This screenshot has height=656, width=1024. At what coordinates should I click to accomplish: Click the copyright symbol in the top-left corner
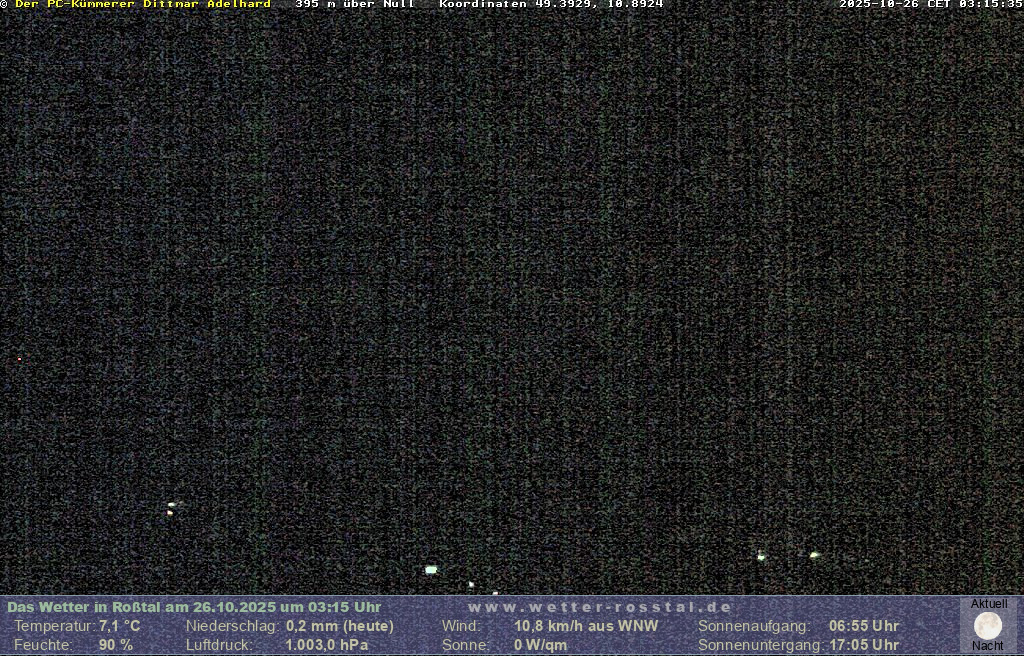[4, 4]
